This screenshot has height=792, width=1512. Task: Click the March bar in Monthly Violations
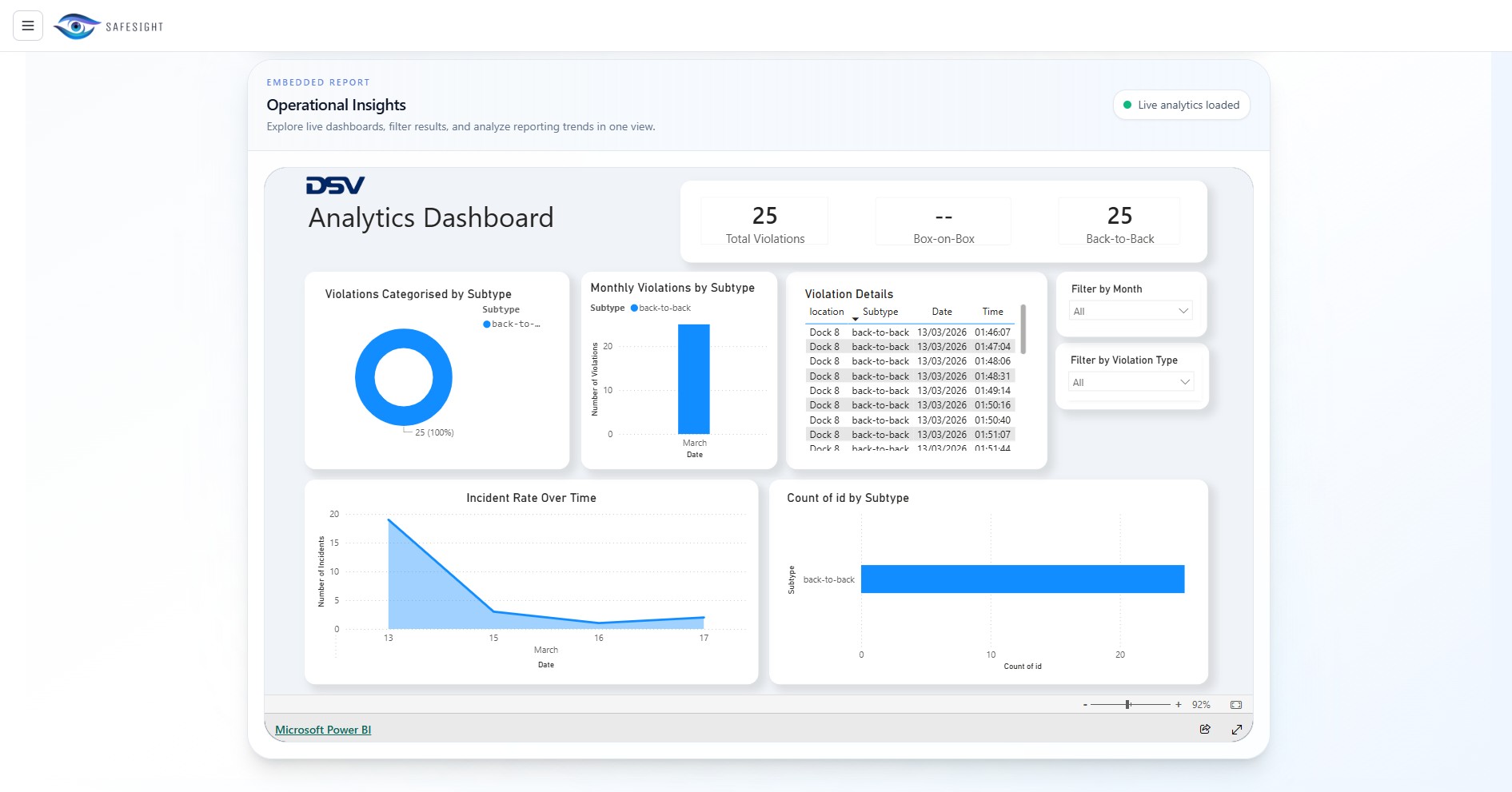pyautogui.click(x=694, y=379)
